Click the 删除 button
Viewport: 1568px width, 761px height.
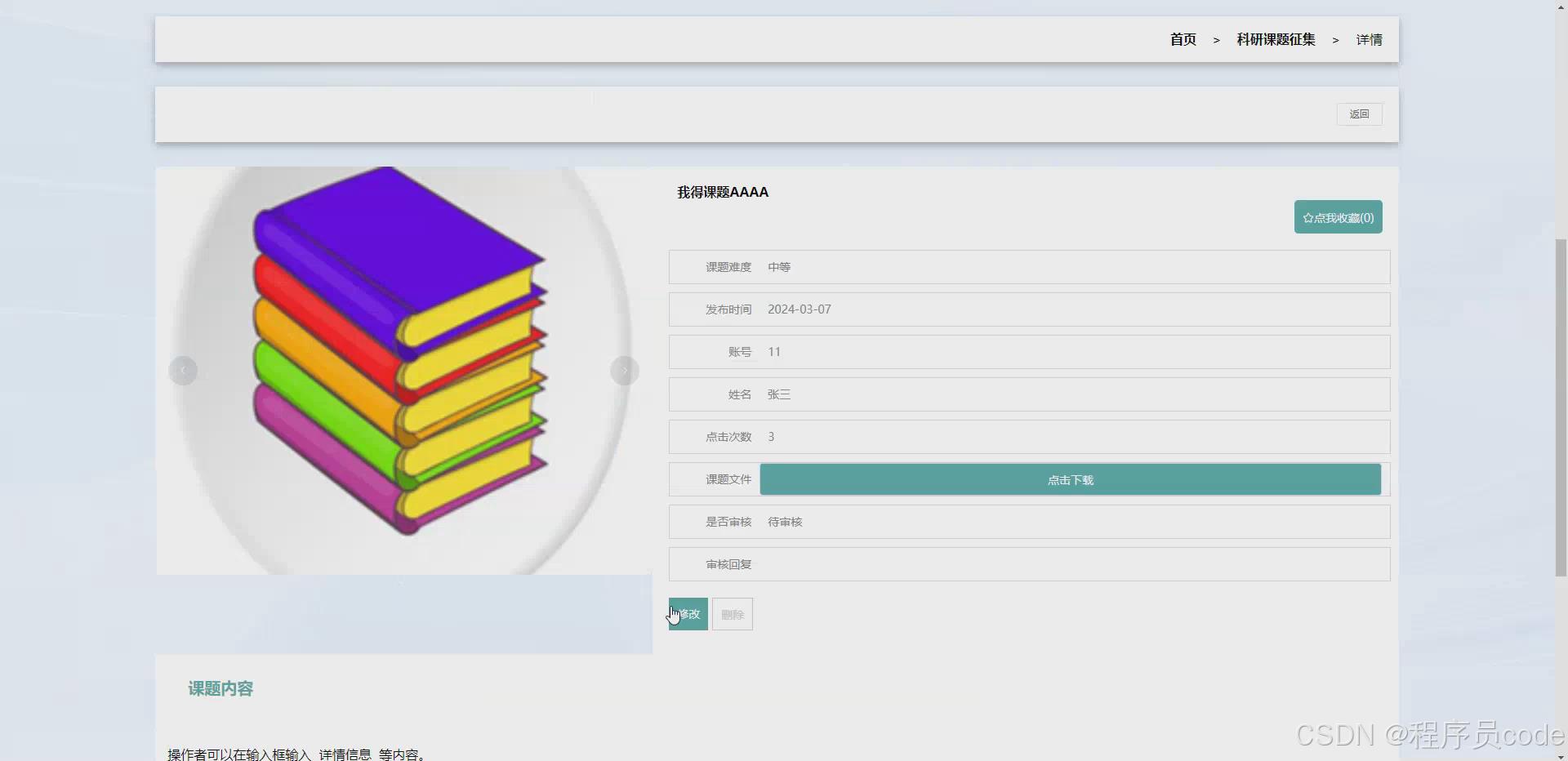(x=733, y=614)
